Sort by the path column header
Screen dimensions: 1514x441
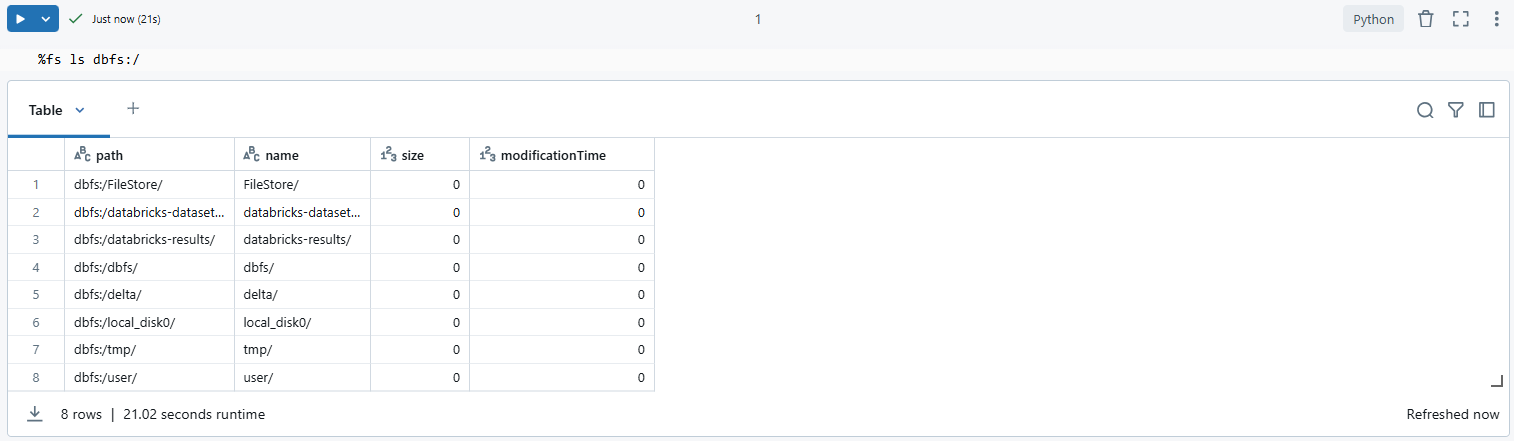coord(110,155)
